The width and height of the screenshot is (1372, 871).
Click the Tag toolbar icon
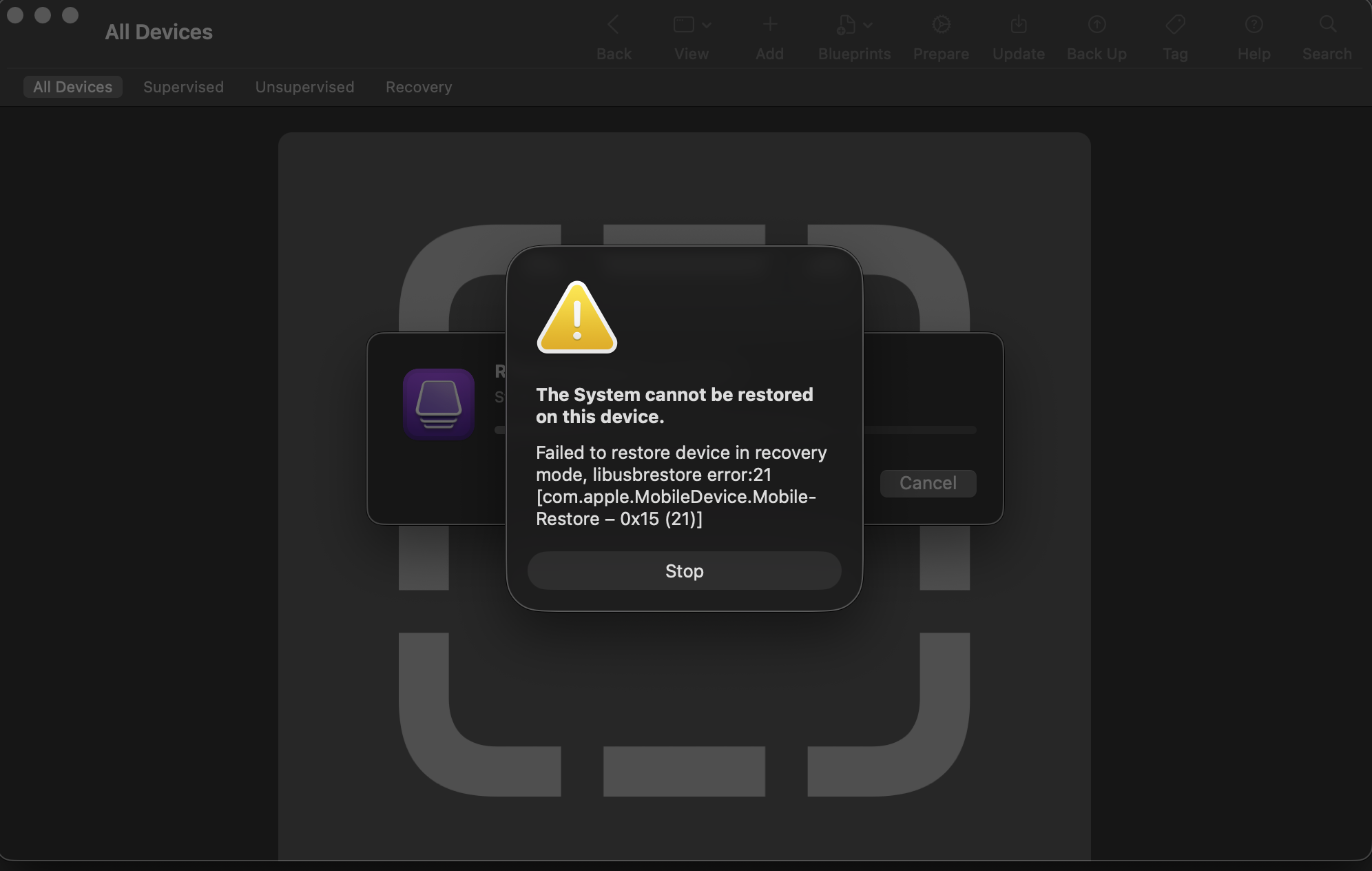(x=1175, y=25)
